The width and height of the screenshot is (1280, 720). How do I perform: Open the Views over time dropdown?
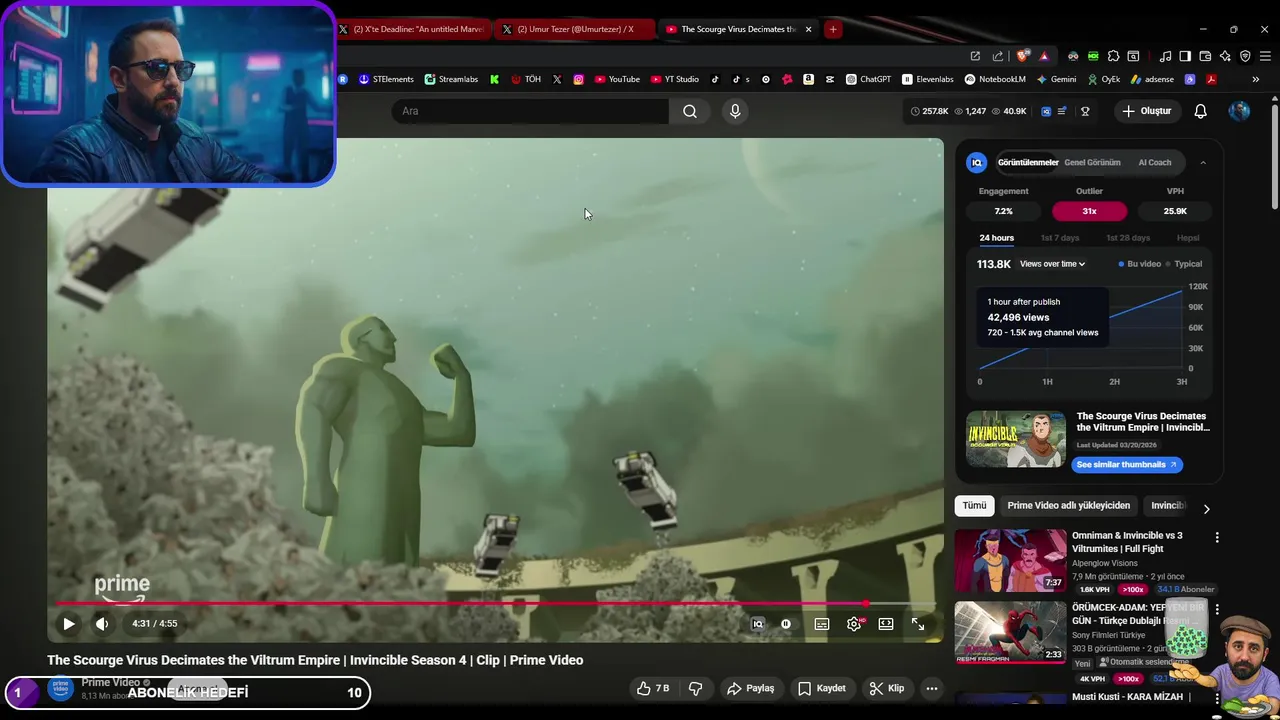tap(1052, 264)
